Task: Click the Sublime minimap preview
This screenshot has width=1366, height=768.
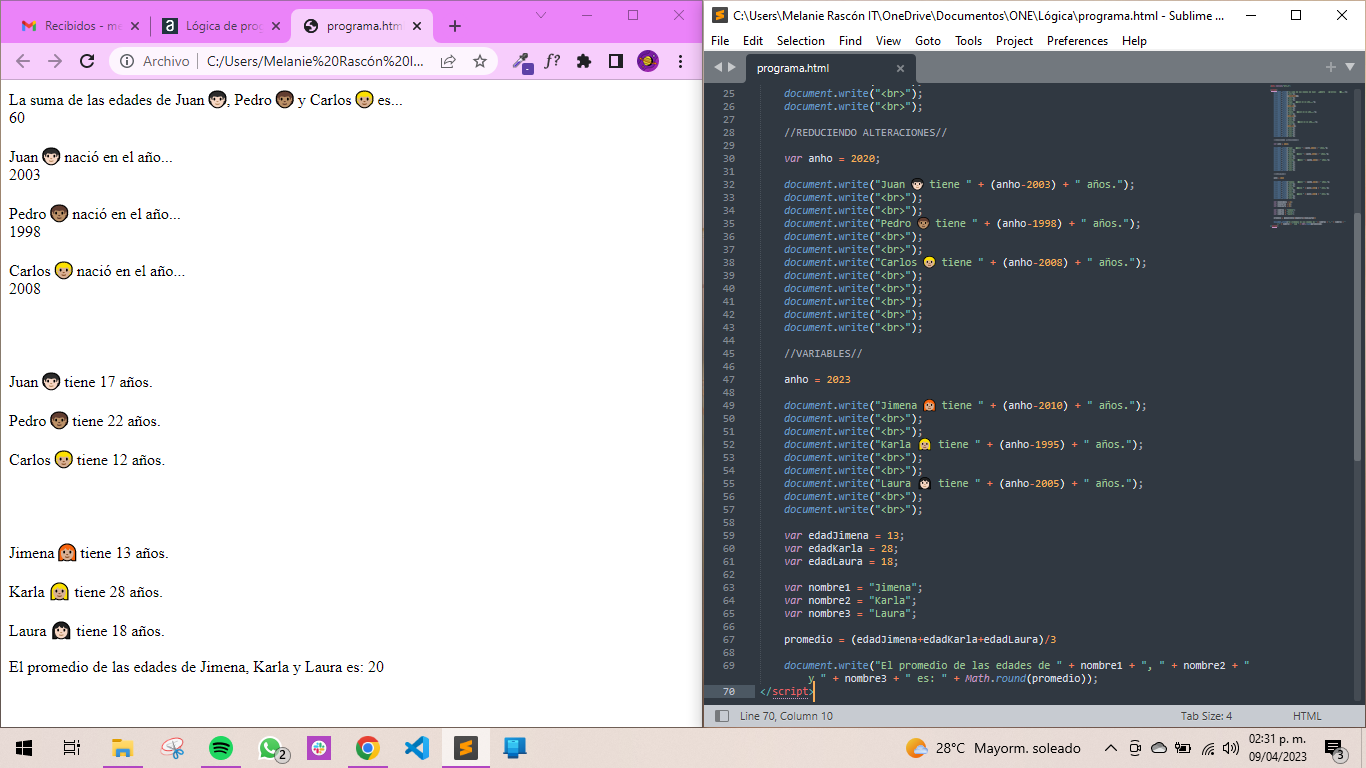Action: tap(1310, 155)
